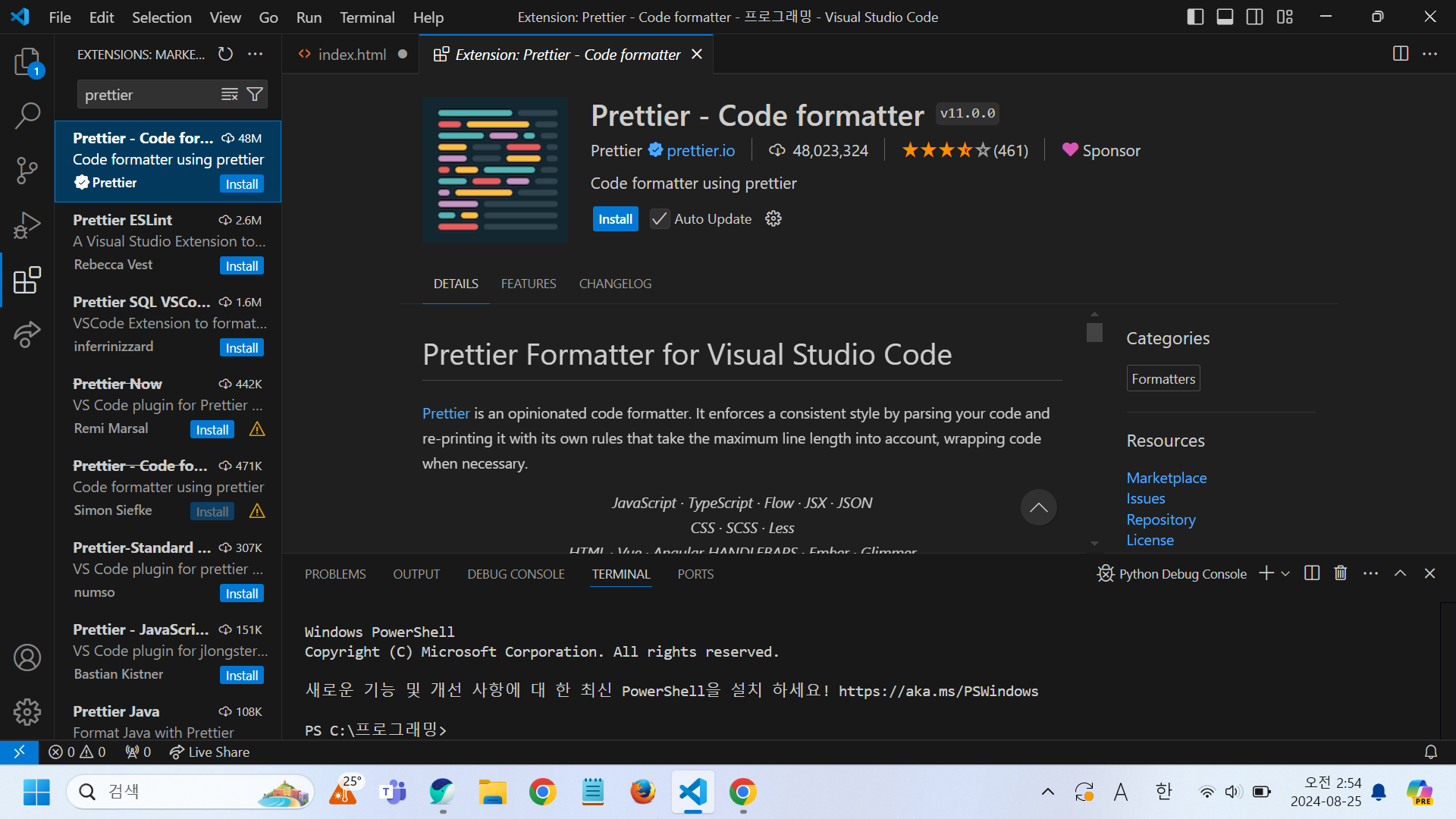Open the Marketplace resource link
This screenshot has height=819, width=1456.
pyautogui.click(x=1166, y=478)
